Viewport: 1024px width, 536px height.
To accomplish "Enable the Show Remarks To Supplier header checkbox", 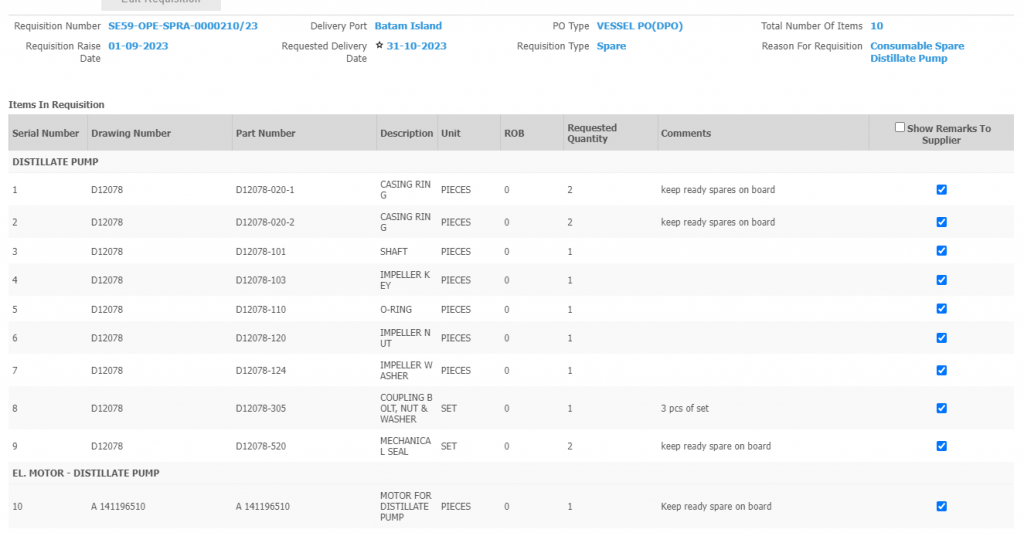I will pyautogui.click(x=900, y=128).
